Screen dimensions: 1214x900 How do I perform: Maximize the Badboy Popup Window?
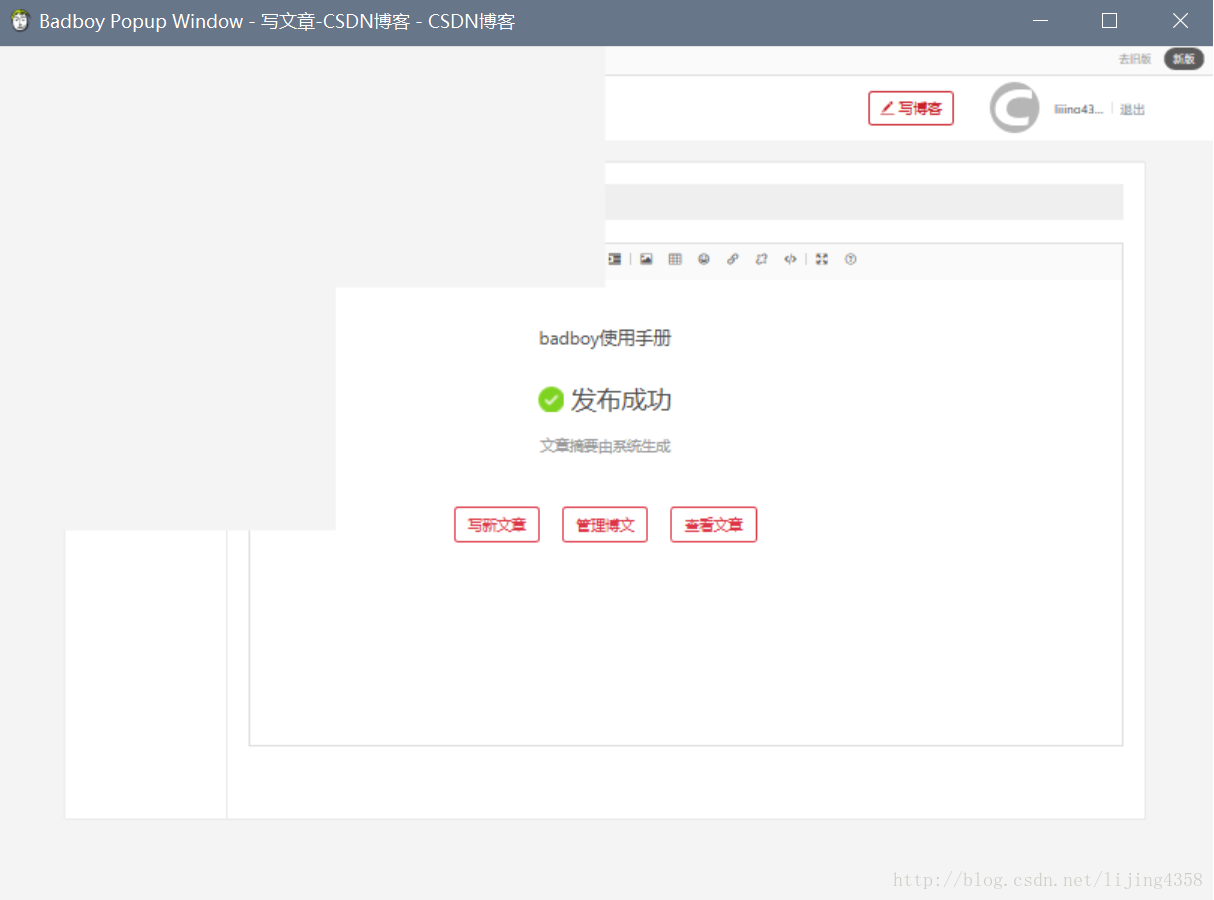click(x=1109, y=21)
